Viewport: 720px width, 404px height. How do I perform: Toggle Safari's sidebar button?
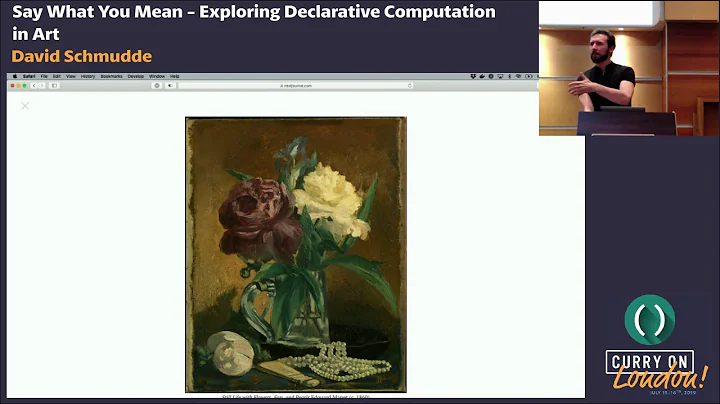(54, 86)
